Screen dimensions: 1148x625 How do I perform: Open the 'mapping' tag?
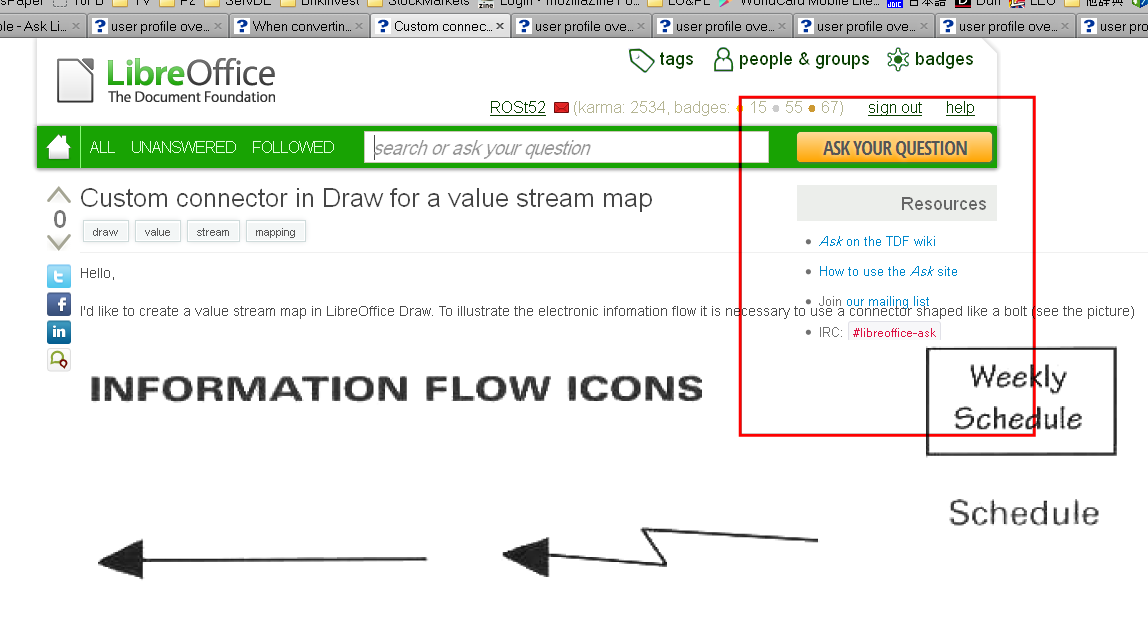275,232
